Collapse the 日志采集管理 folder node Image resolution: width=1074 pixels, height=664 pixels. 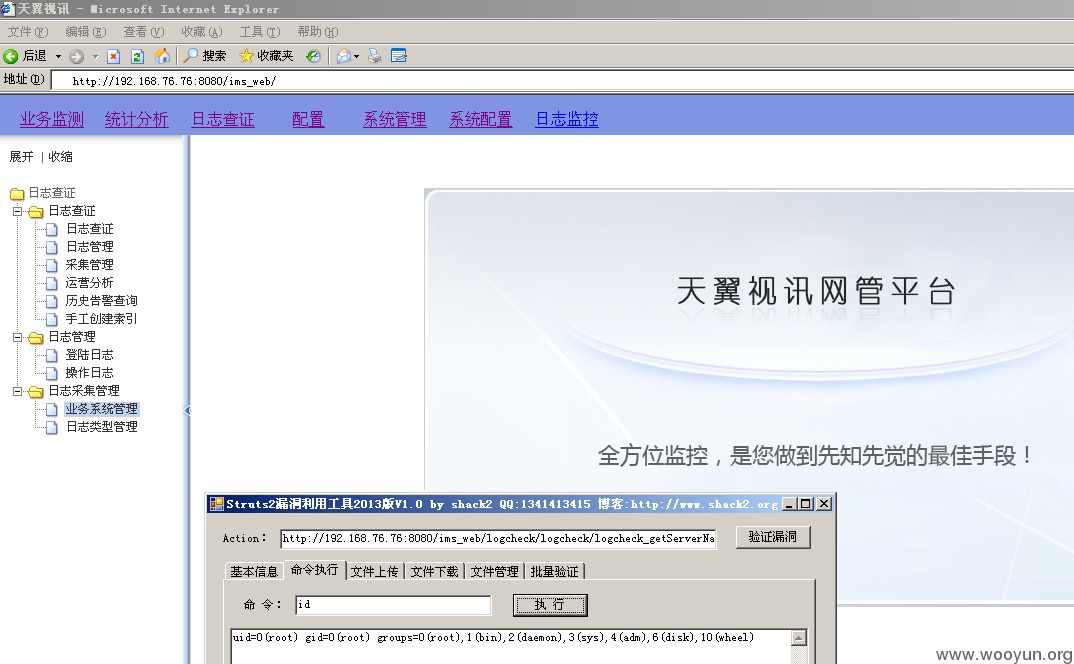point(18,391)
